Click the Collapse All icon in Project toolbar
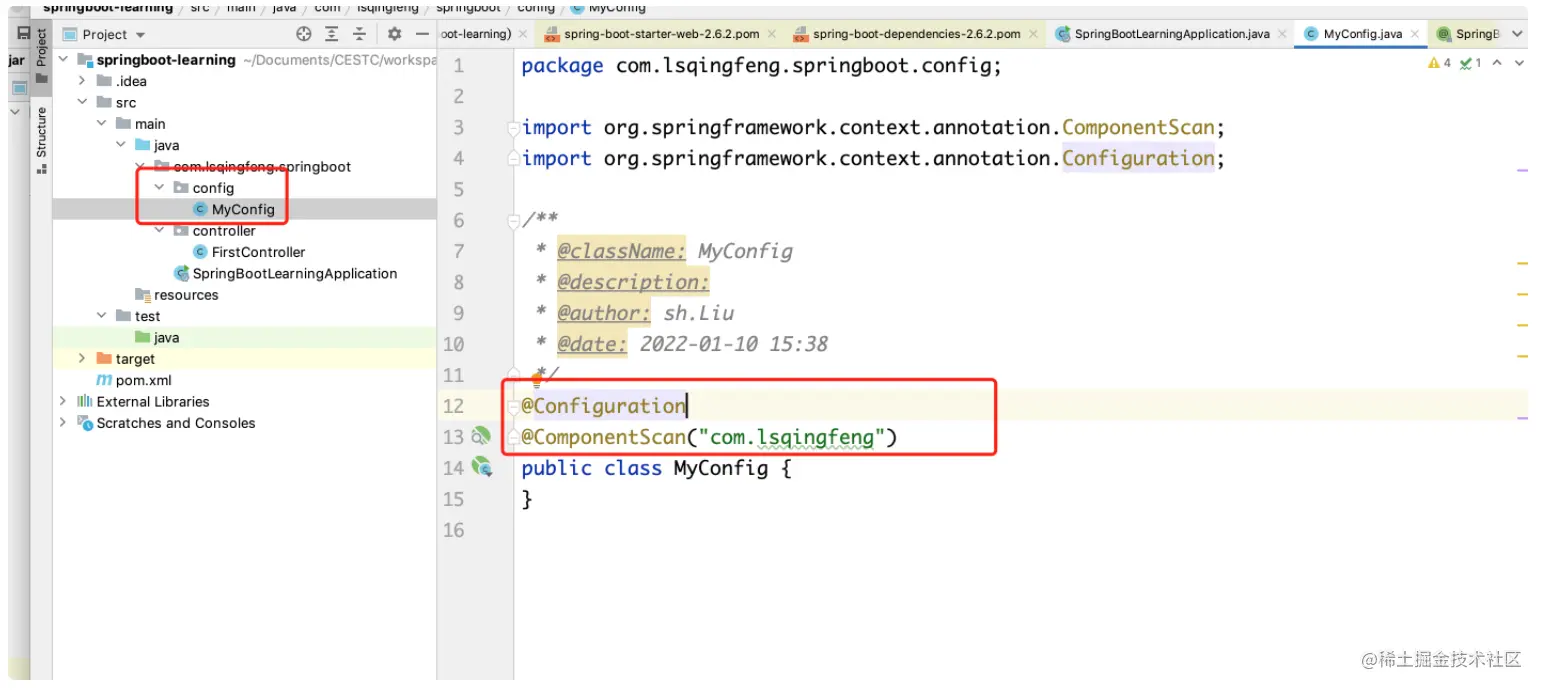Screen dimensions: 1542x690 (x=360, y=34)
